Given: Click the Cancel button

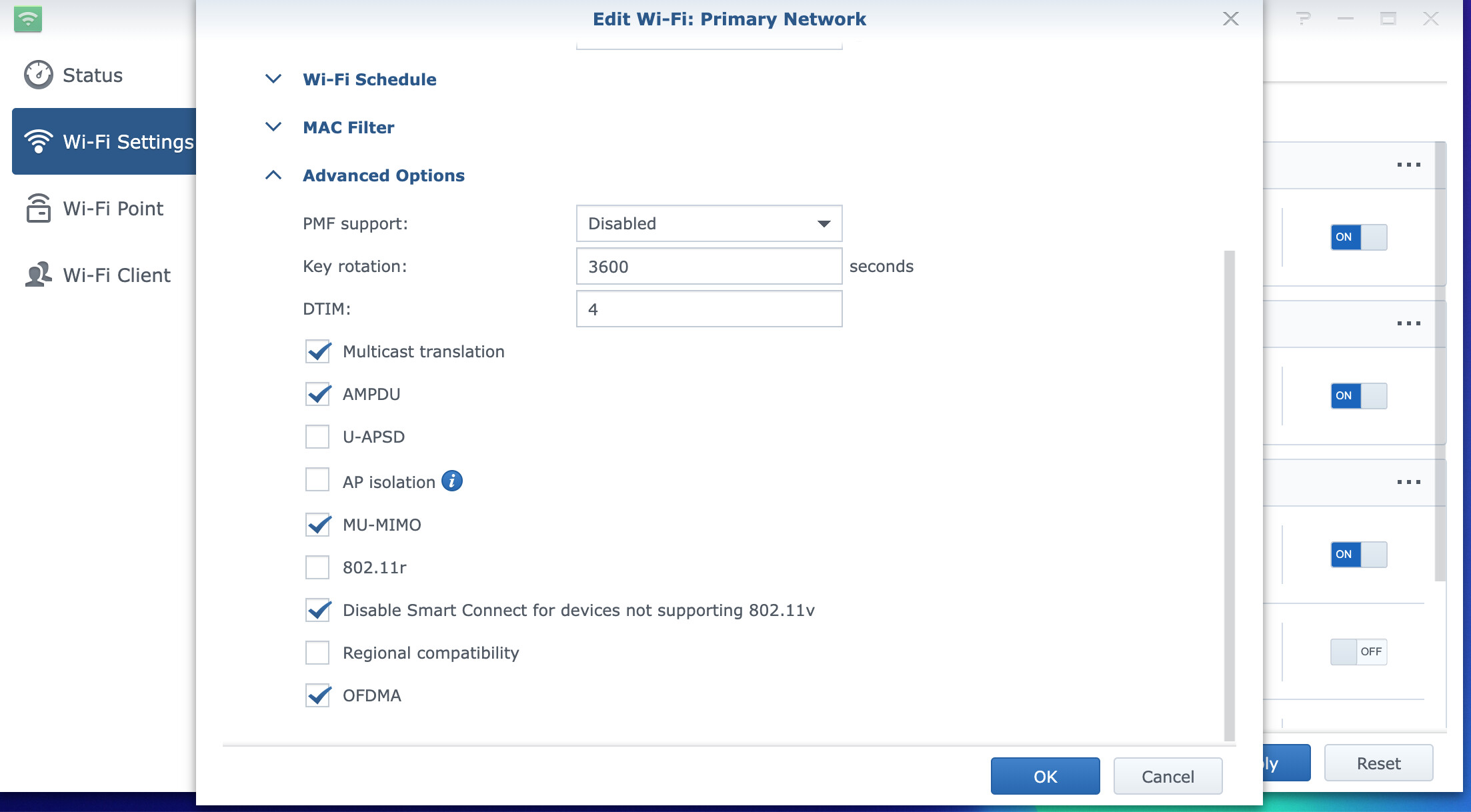Looking at the screenshot, I should pyautogui.click(x=1167, y=776).
